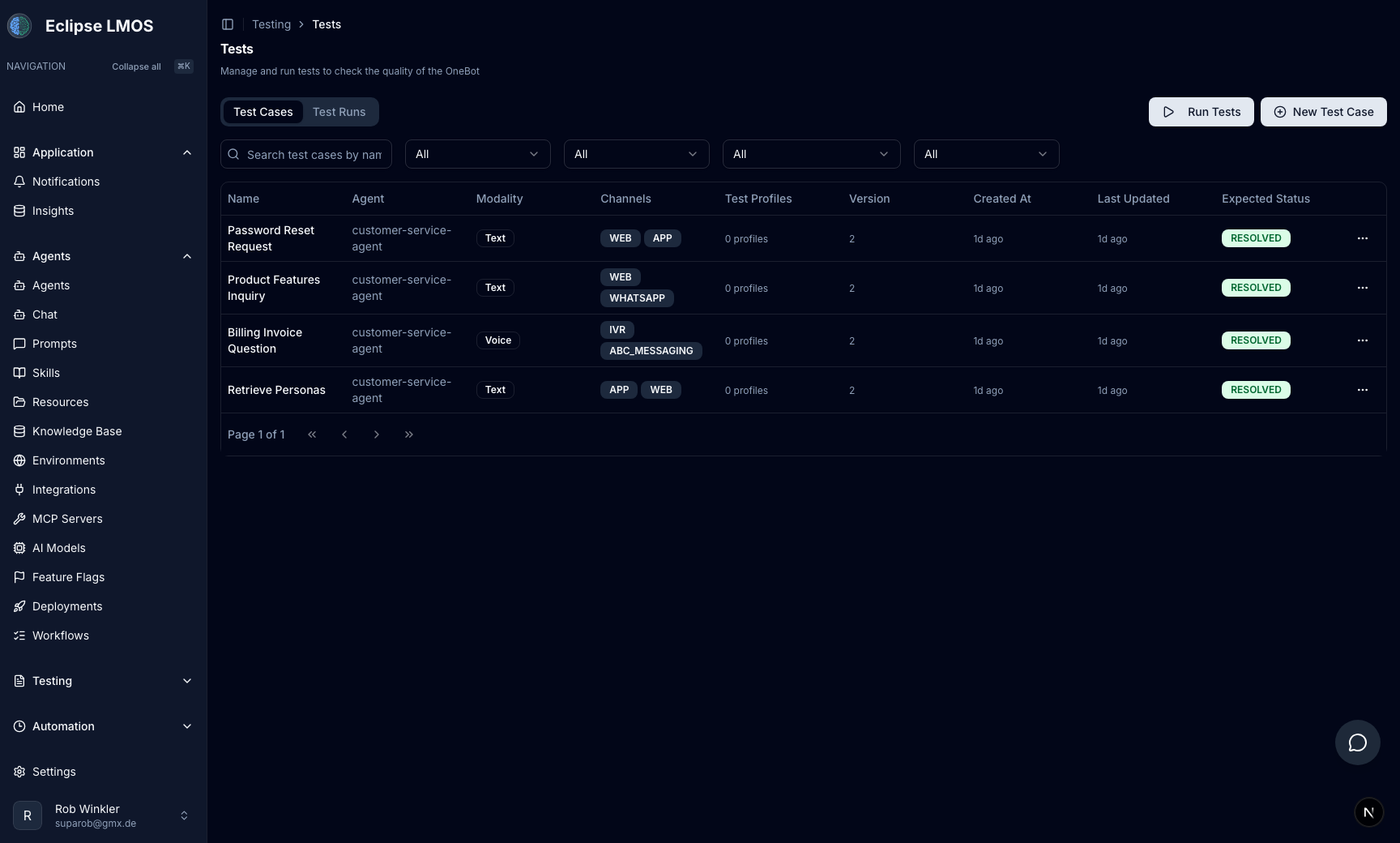Screen dimensions: 1400x843
Task: Open Chat in the sidebar
Action: point(104,315)
